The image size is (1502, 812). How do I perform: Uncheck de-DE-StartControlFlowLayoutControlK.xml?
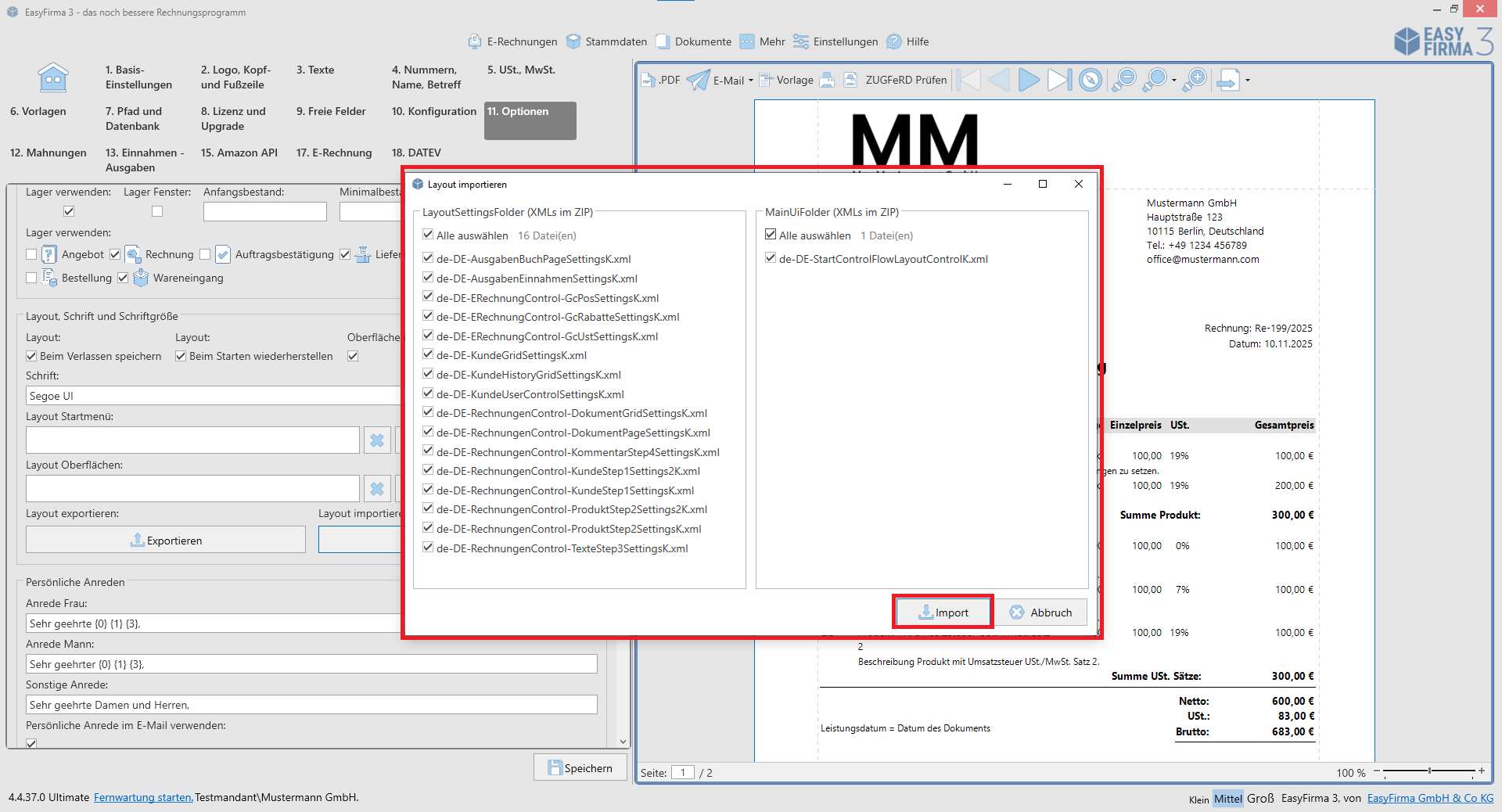tap(771, 258)
